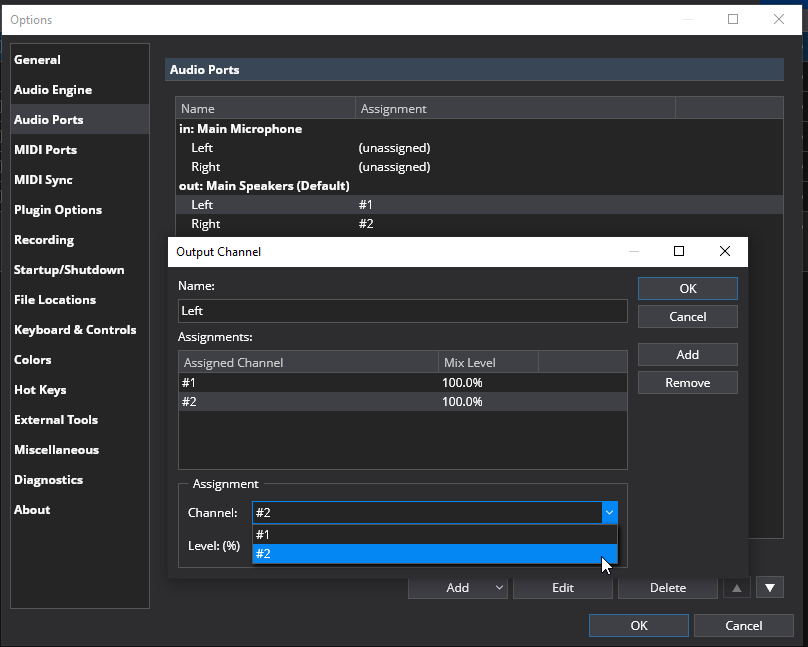Screen dimensions: 808x647
Task: Click the Name column header in Audio Ports
Action: (265, 109)
